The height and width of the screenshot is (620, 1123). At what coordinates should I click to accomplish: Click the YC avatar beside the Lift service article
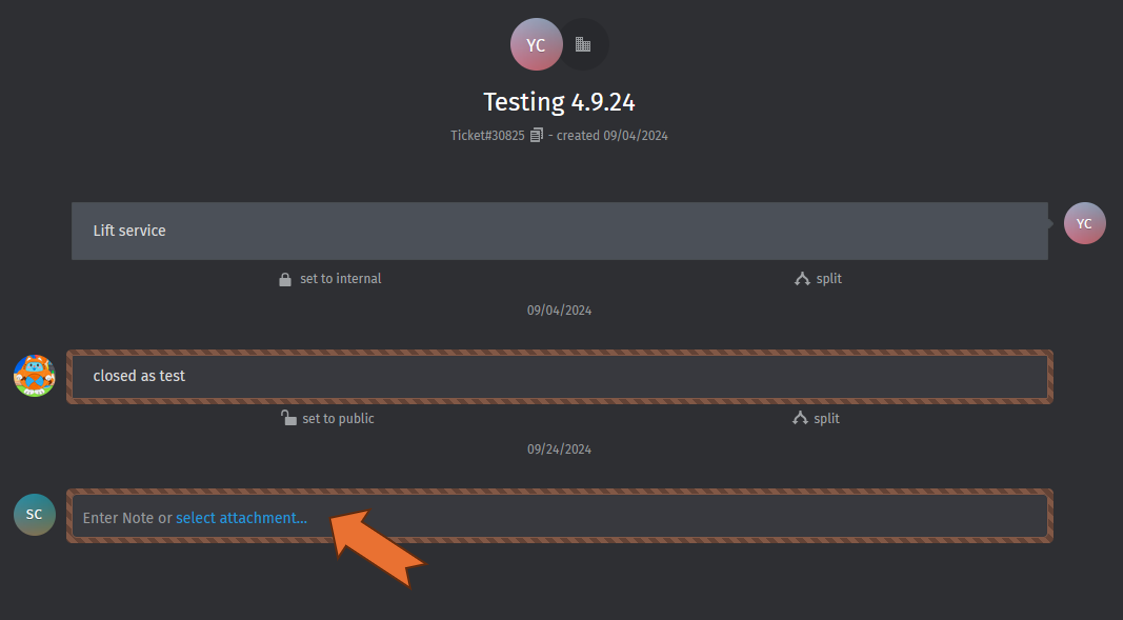coord(1084,224)
